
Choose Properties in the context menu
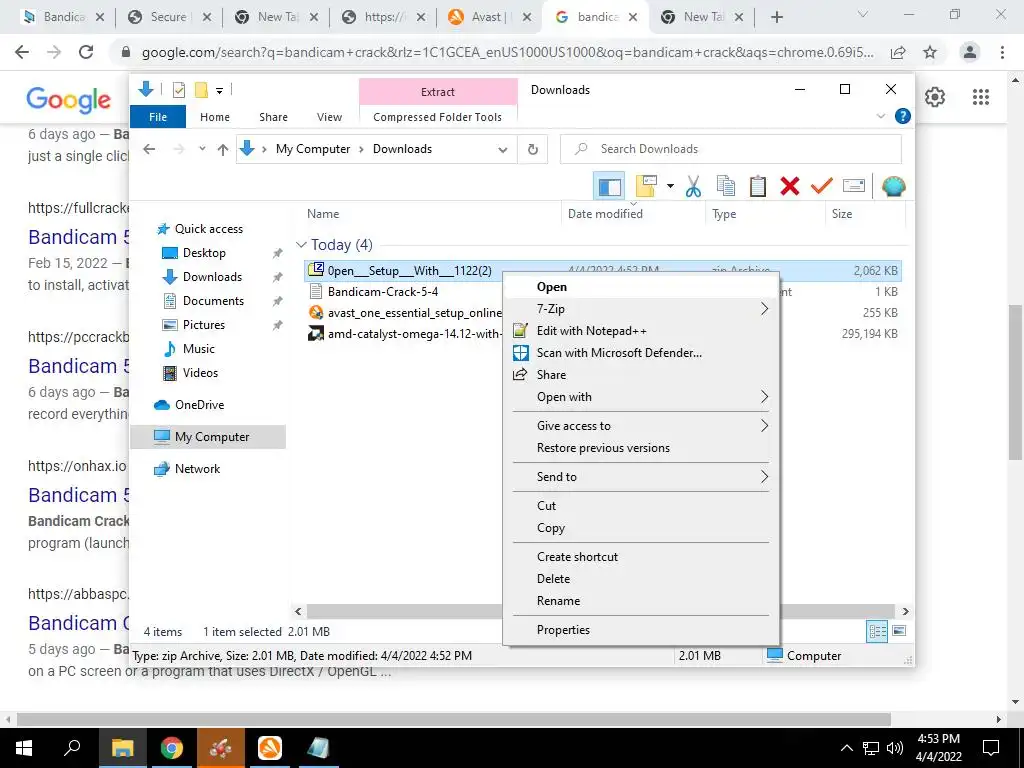[641, 630]
